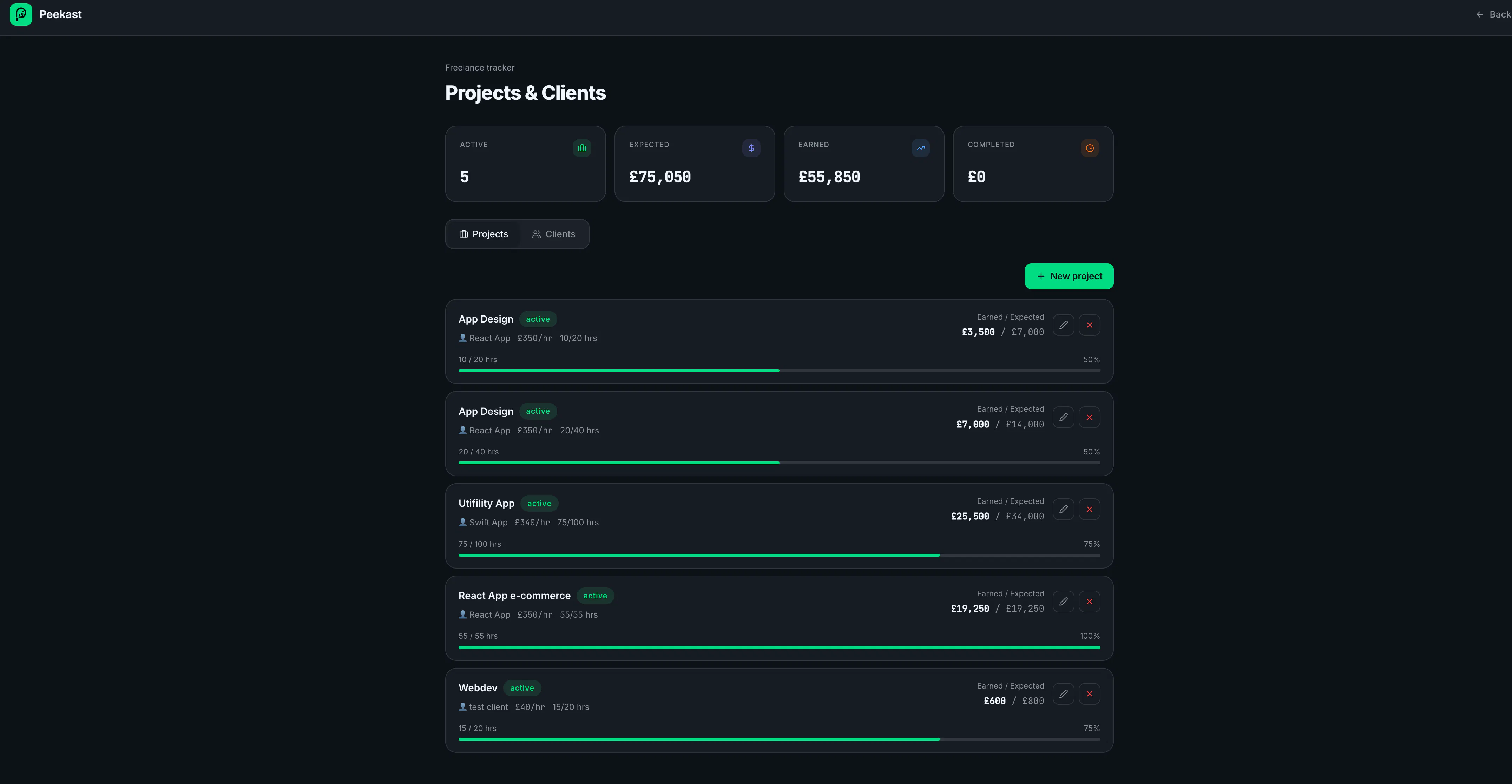Delete the React App e-commerce project
The image size is (1512, 784).
(1089, 602)
